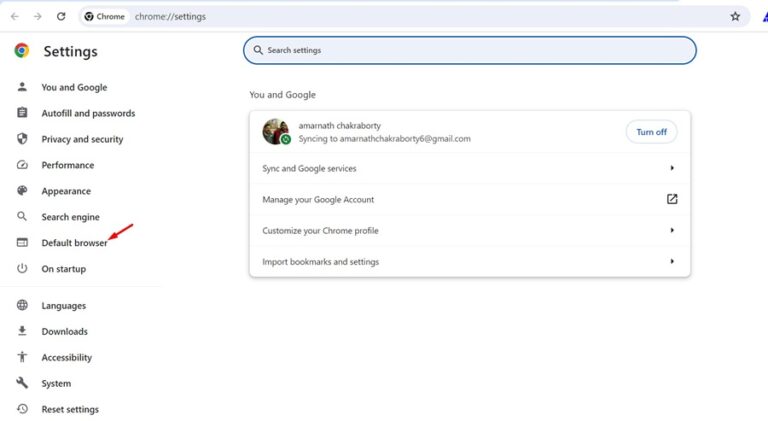Open On startup settings
Viewport: 768px width, 421px height.
(x=64, y=269)
